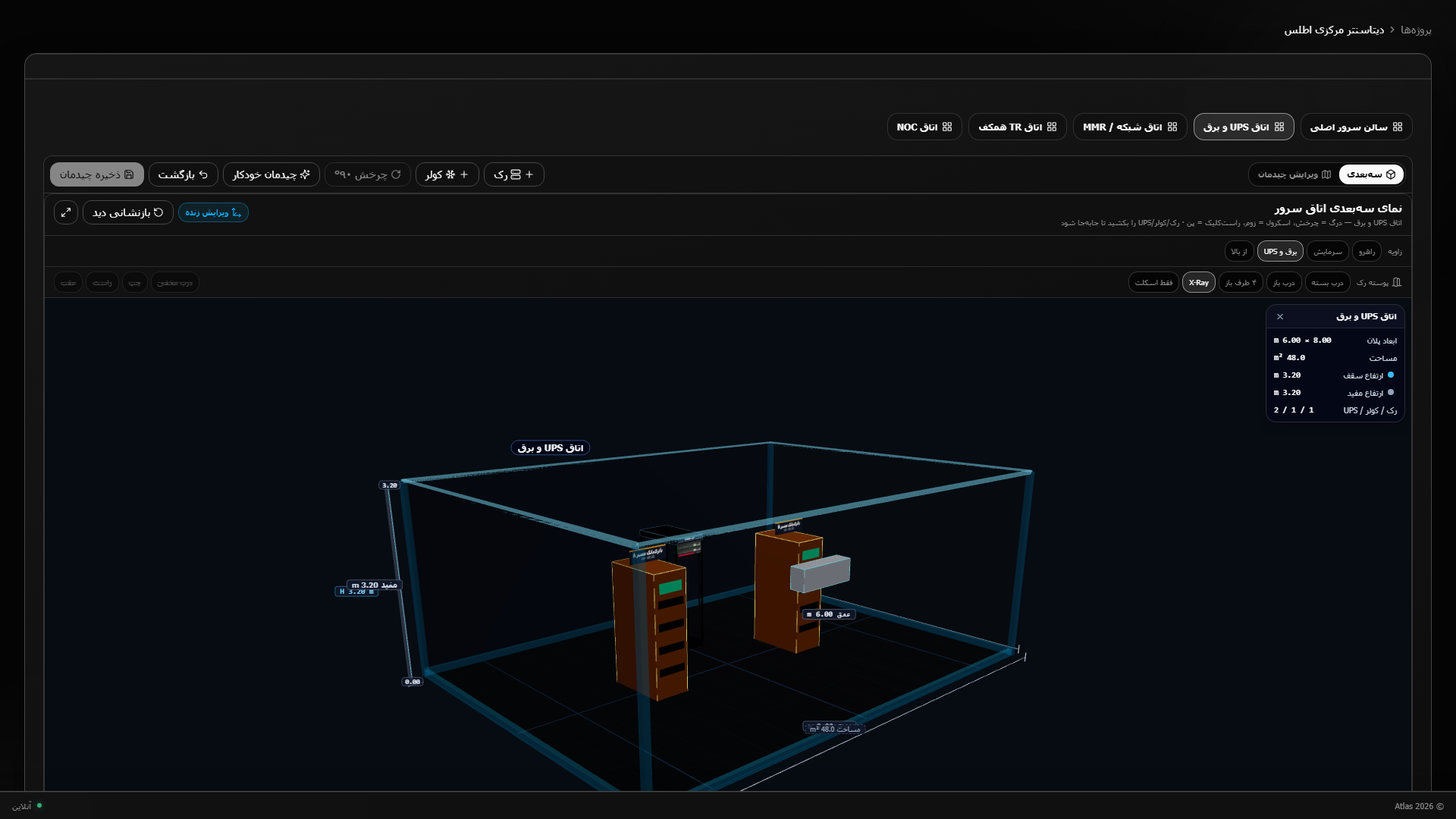Switch to سه‌بعدی 3D view mode
Viewport: 1456px width, 819px height.
click(x=1371, y=174)
